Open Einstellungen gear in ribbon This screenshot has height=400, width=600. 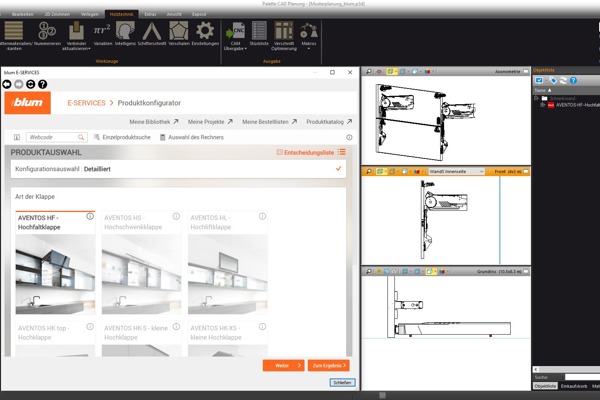[x=205, y=34]
